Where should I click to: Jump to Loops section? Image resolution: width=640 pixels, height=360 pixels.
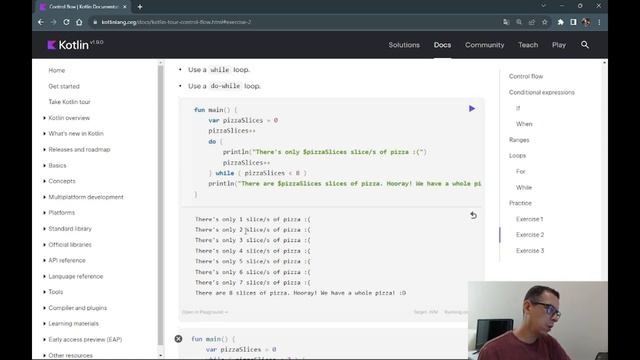pyautogui.click(x=517, y=156)
